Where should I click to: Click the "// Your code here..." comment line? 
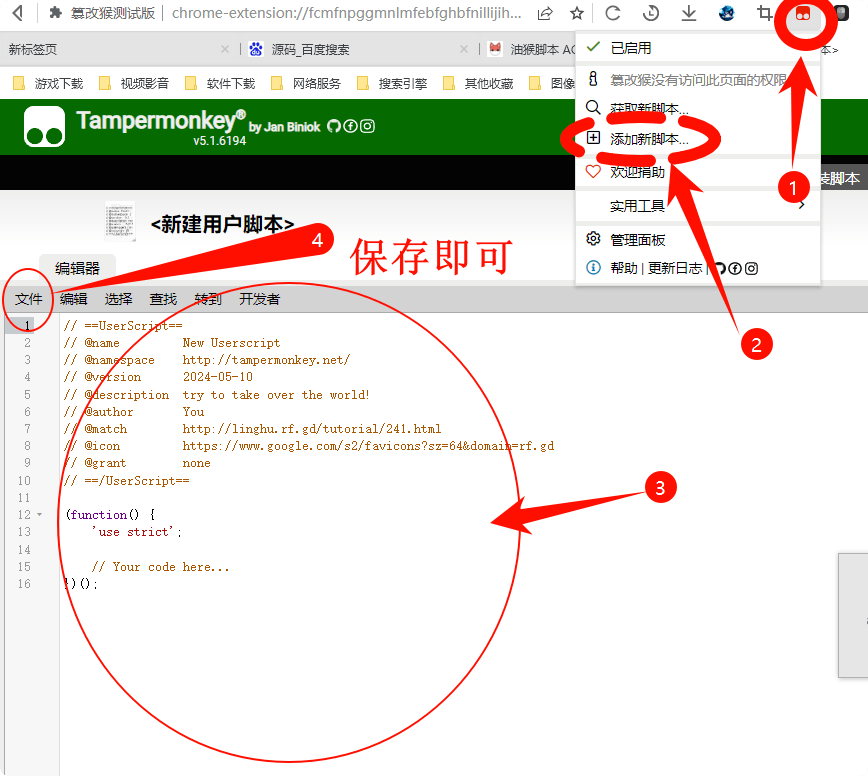point(160,567)
